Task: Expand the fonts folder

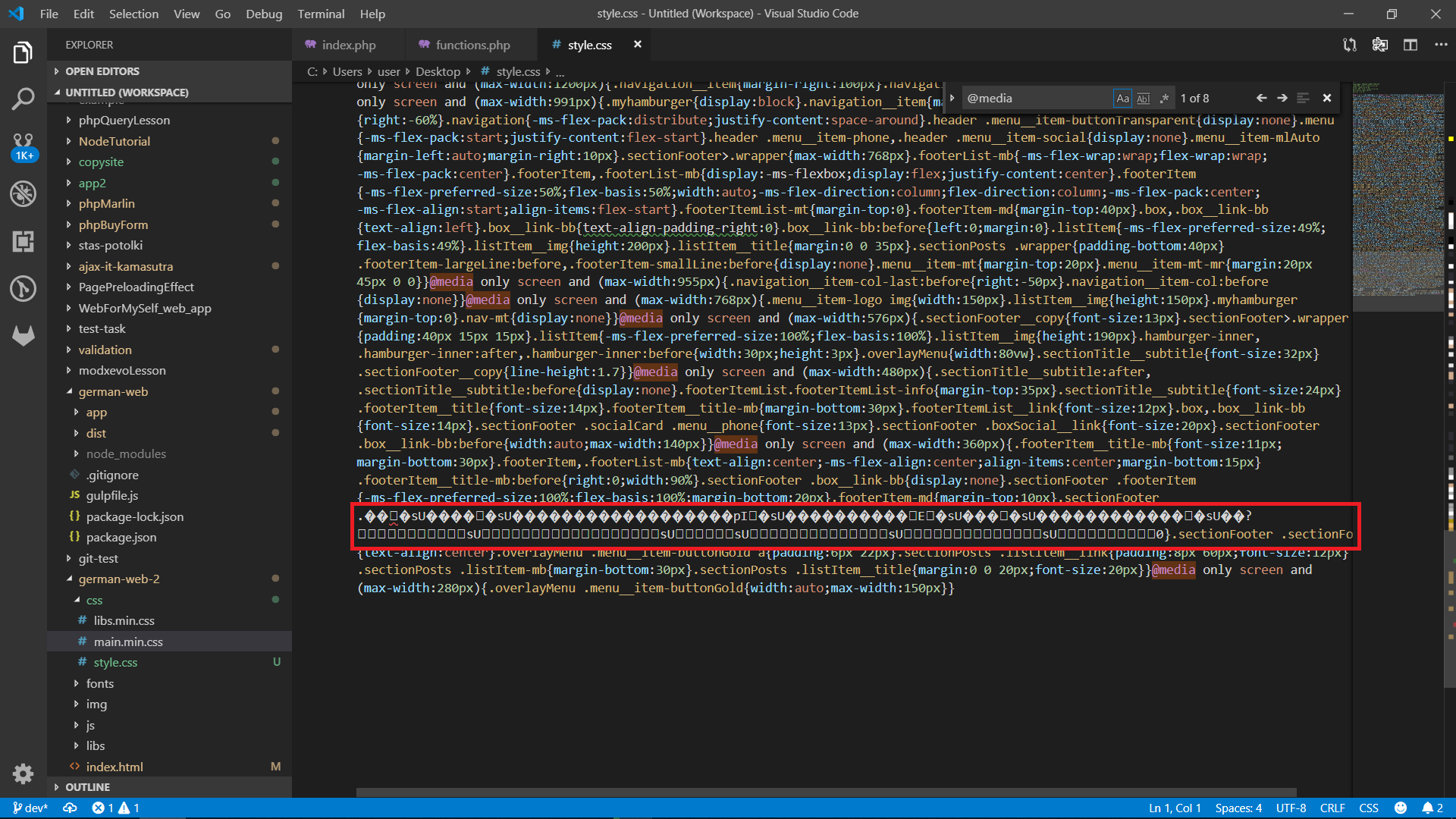Action: click(x=170, y=683)
